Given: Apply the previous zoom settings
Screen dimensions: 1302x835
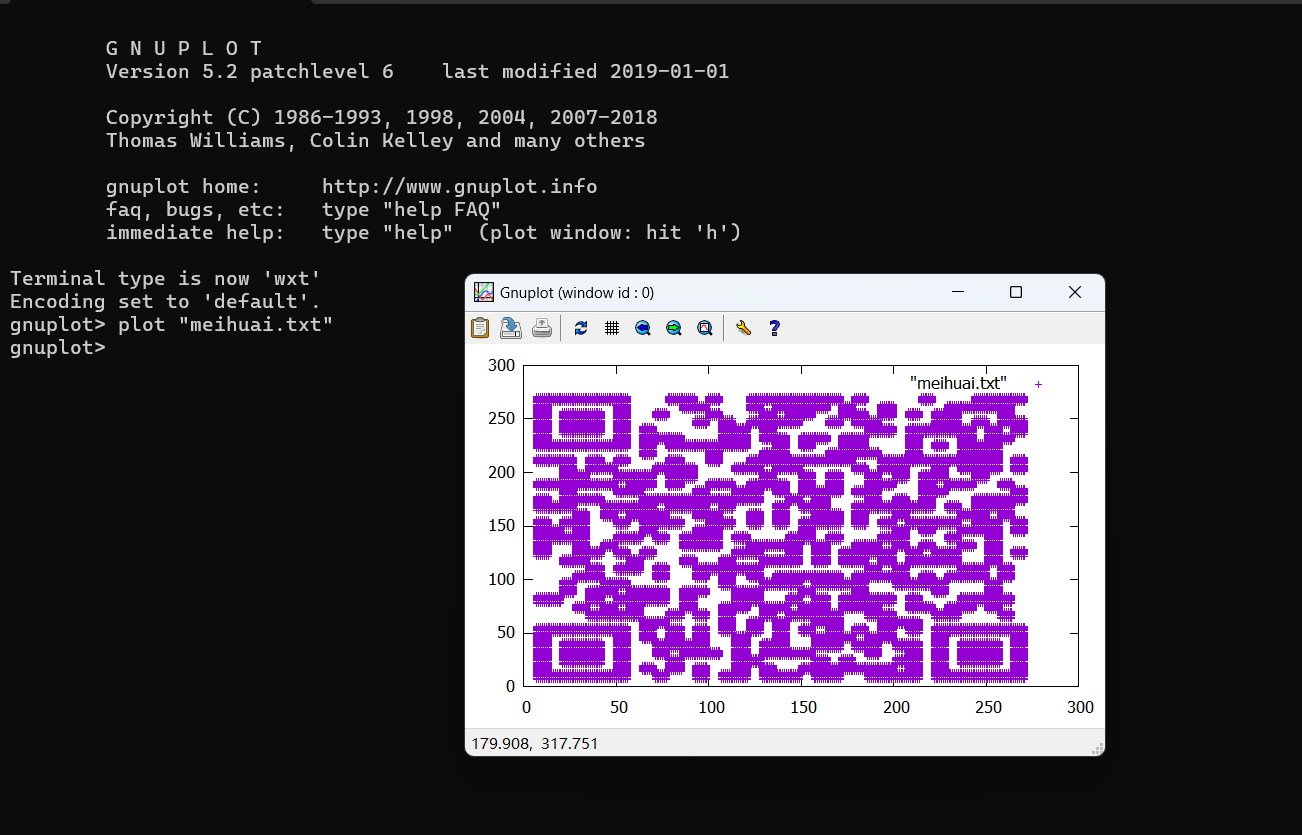Looking at the screenshot, I should pyautogui.click(x=643, y=327).
